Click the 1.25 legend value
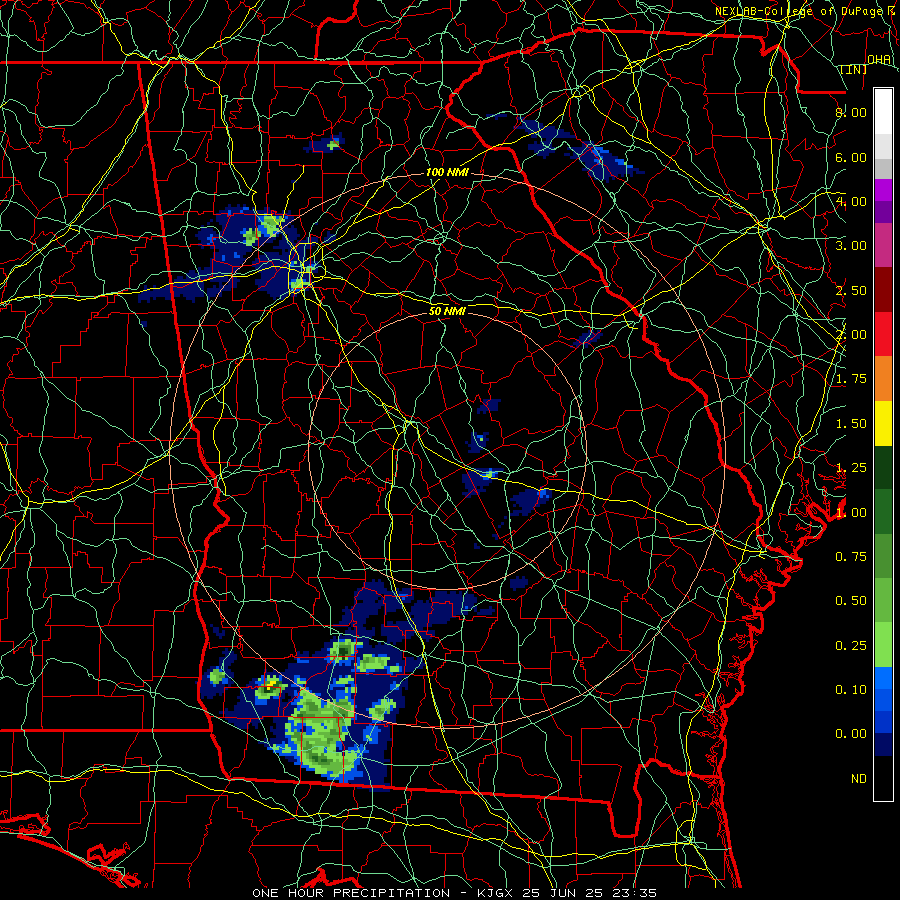The width and height of the screenshot is (900, 900). tap(851, 468)
